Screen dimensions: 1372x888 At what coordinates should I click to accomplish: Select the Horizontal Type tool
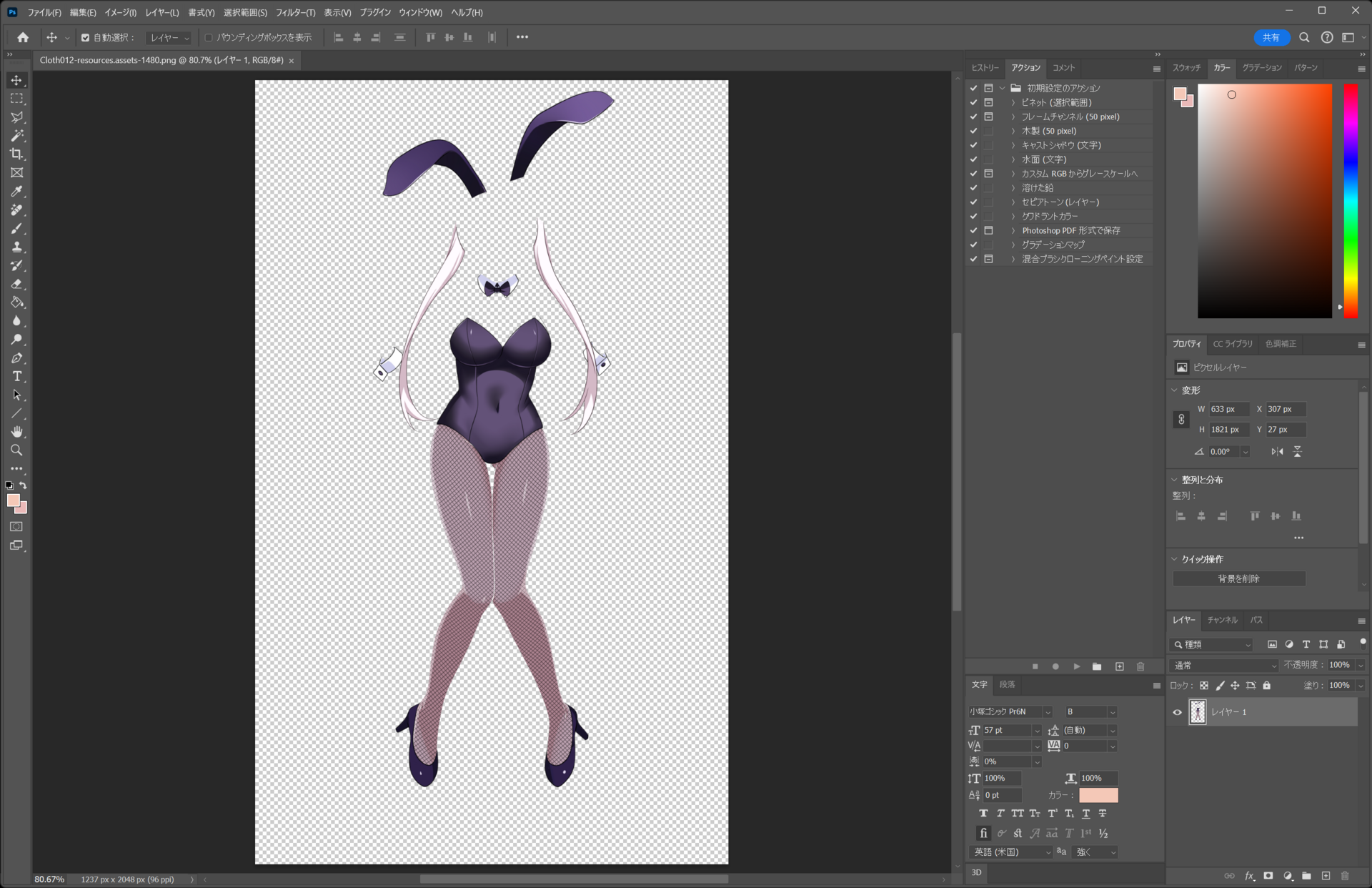(16, 377)
